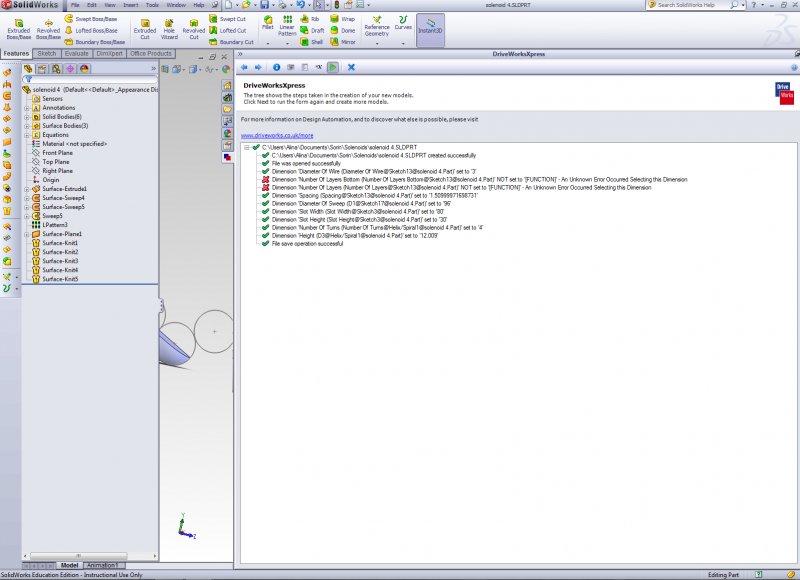Viewport: 800px width, 580px height.
Task: Use the Dome feature tool
Action: click(342, 31)
